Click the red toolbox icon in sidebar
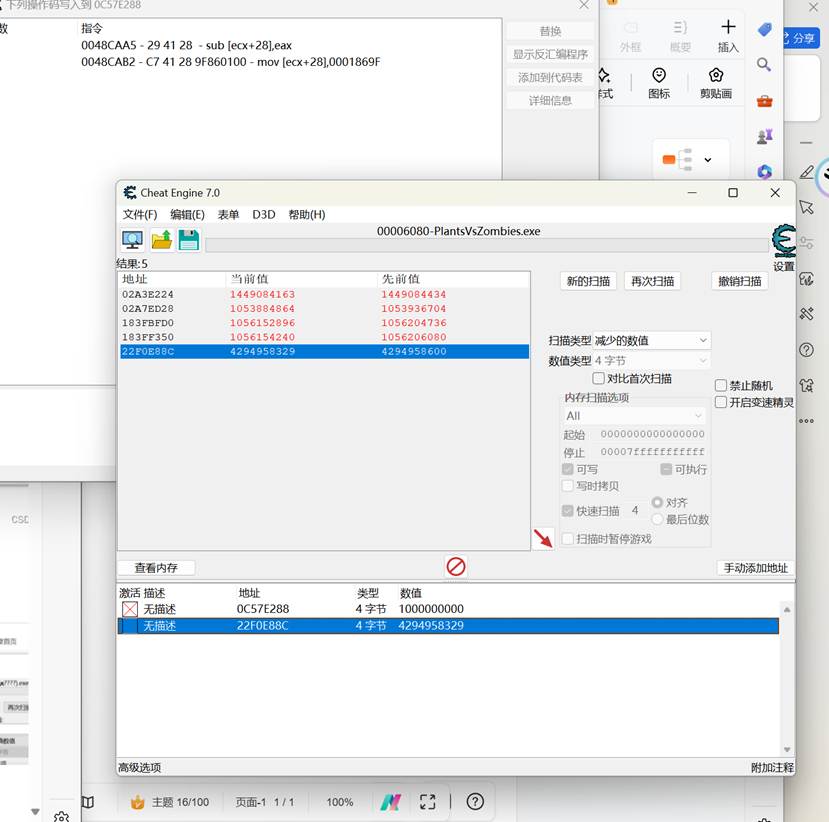Viewport: 829px width, 822px height. [764, 101]
